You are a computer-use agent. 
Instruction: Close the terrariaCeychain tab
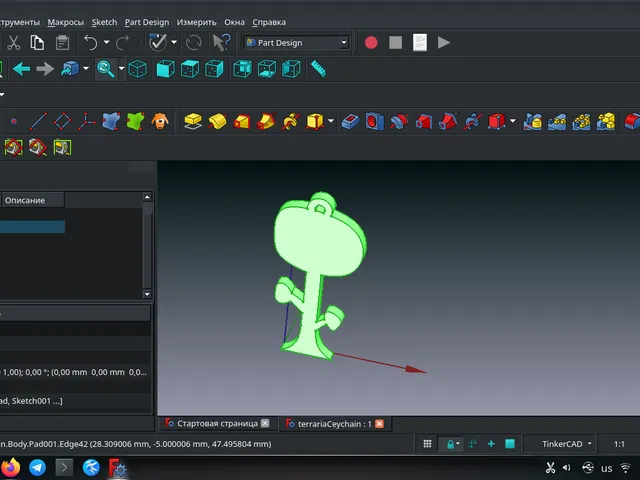379,424
